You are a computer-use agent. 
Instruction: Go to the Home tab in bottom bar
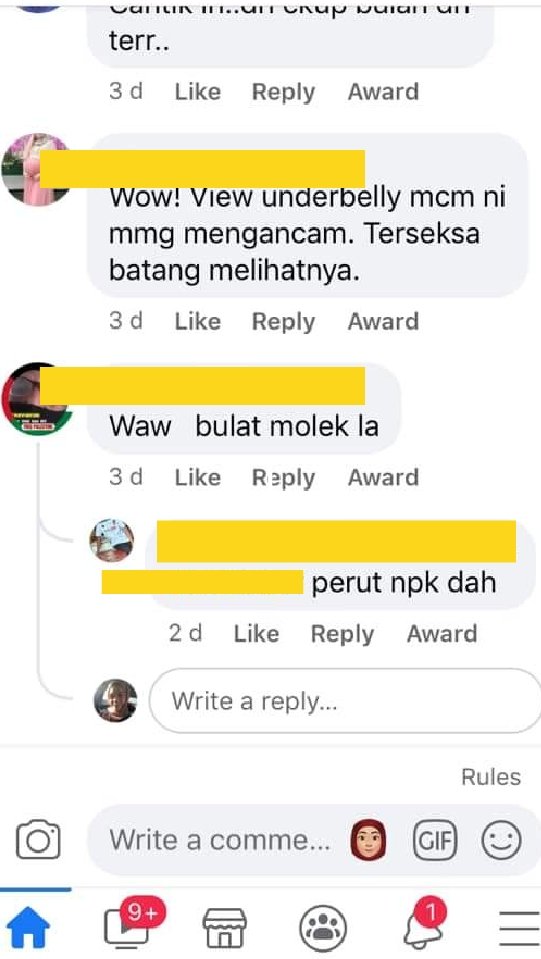(28, 927)
